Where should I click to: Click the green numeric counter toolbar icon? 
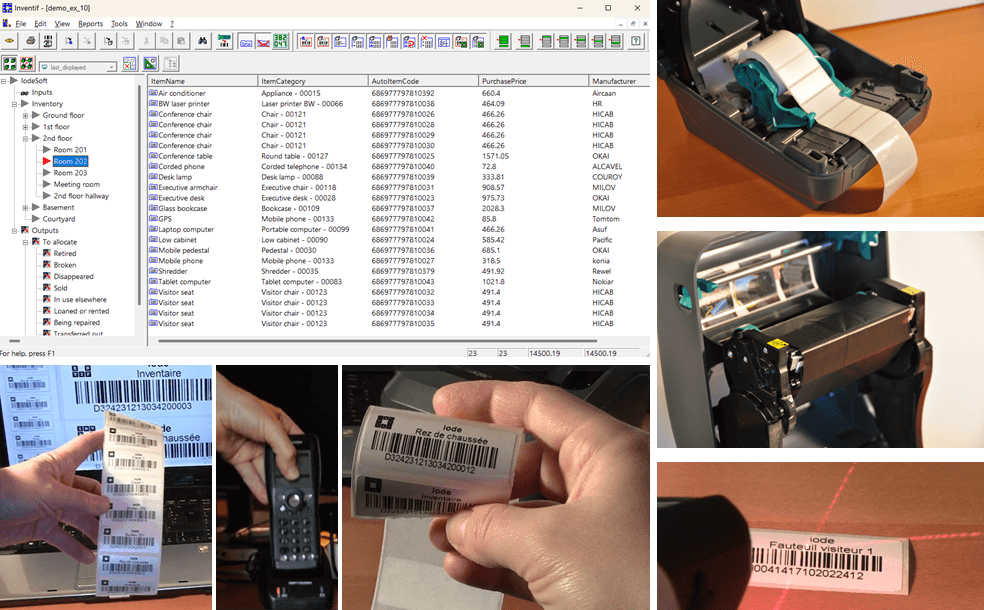[281, 41]
